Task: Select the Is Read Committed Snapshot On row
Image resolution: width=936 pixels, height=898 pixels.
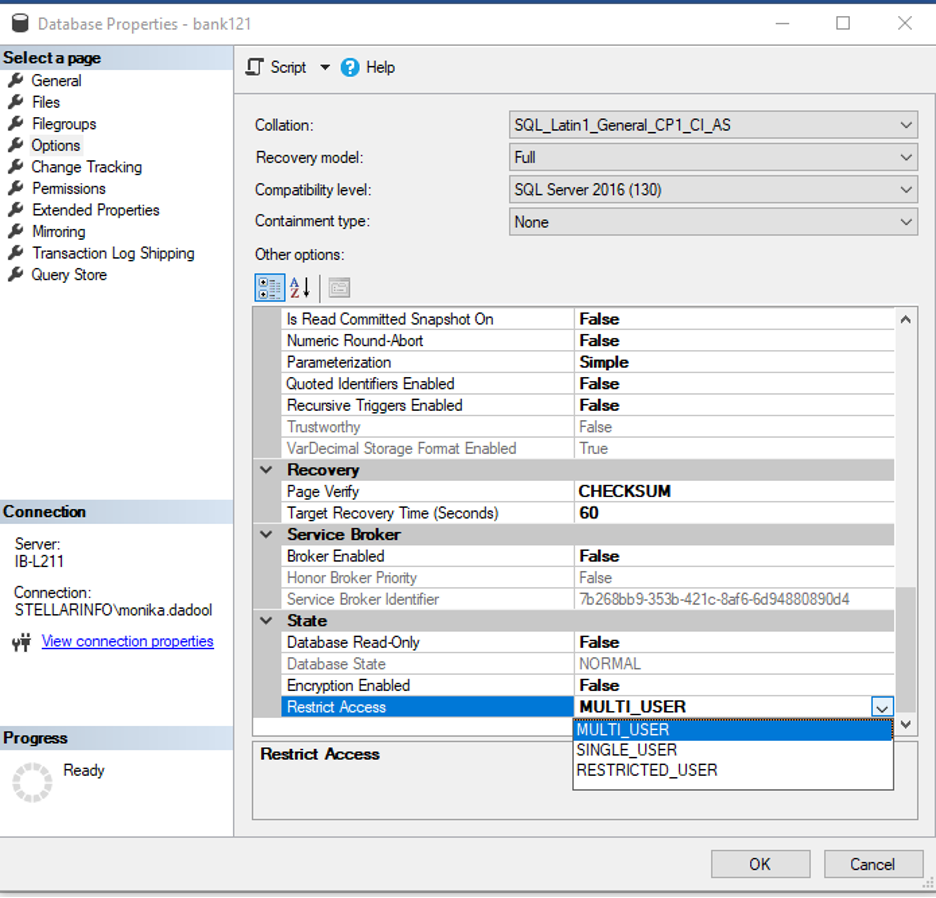Action: pos(587,319)
